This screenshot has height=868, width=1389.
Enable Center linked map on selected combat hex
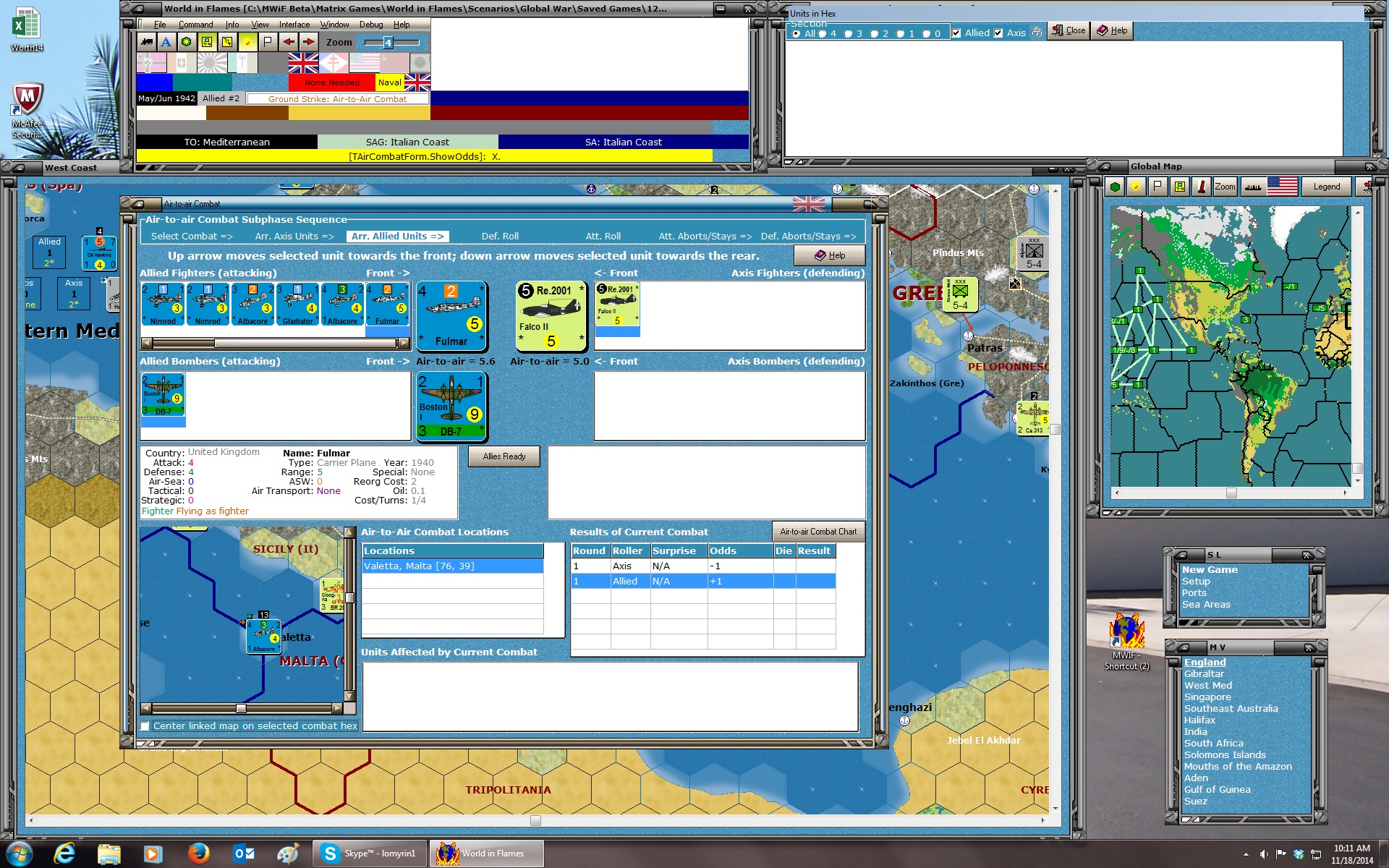pyautogui.click(x=145, y=726)
